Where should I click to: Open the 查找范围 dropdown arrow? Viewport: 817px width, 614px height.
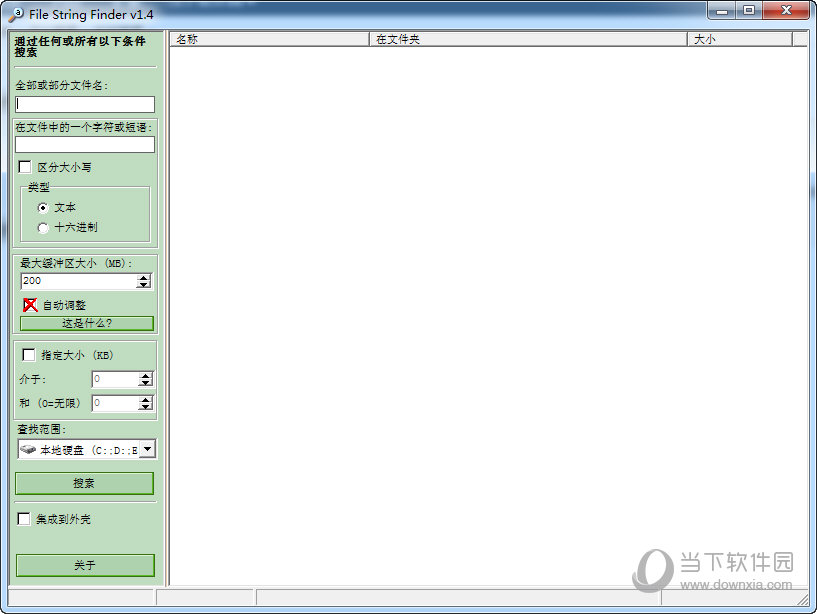pos(148,449)
